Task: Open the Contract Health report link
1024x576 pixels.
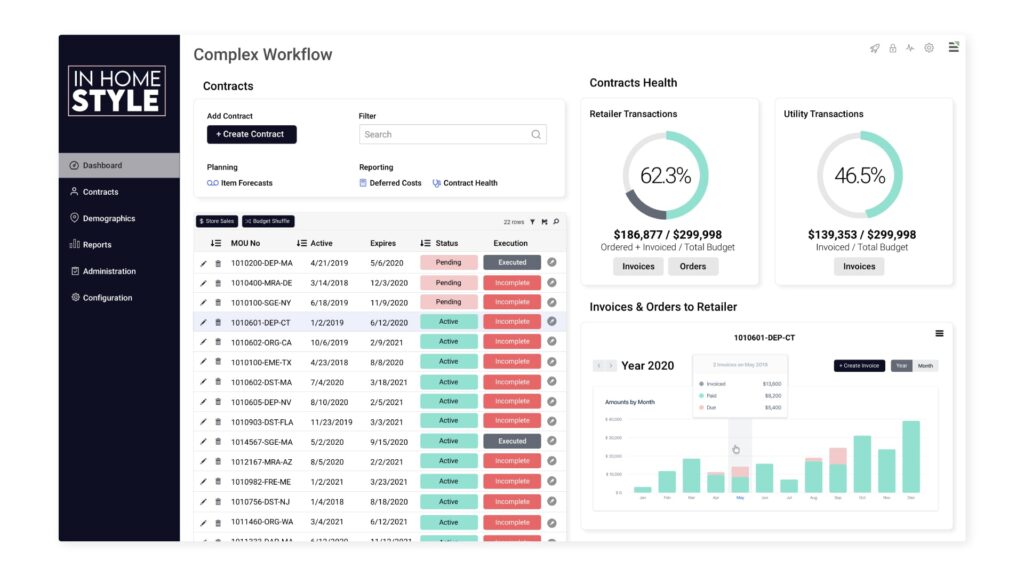Action: click(x=465, y=184)
